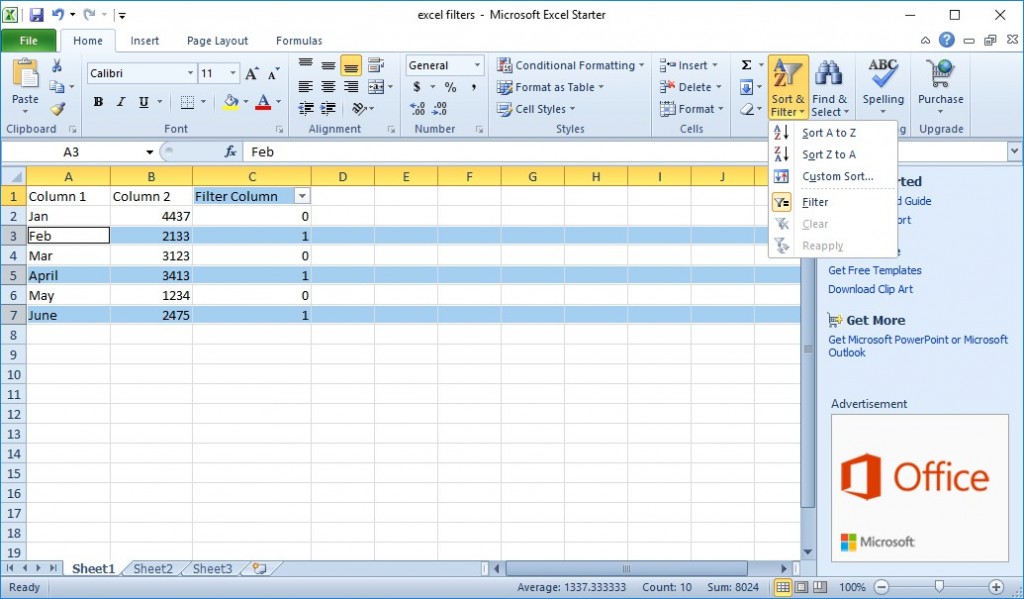
Task: Open the Filter Column autofilter arrow
Action: coord(300,196)
